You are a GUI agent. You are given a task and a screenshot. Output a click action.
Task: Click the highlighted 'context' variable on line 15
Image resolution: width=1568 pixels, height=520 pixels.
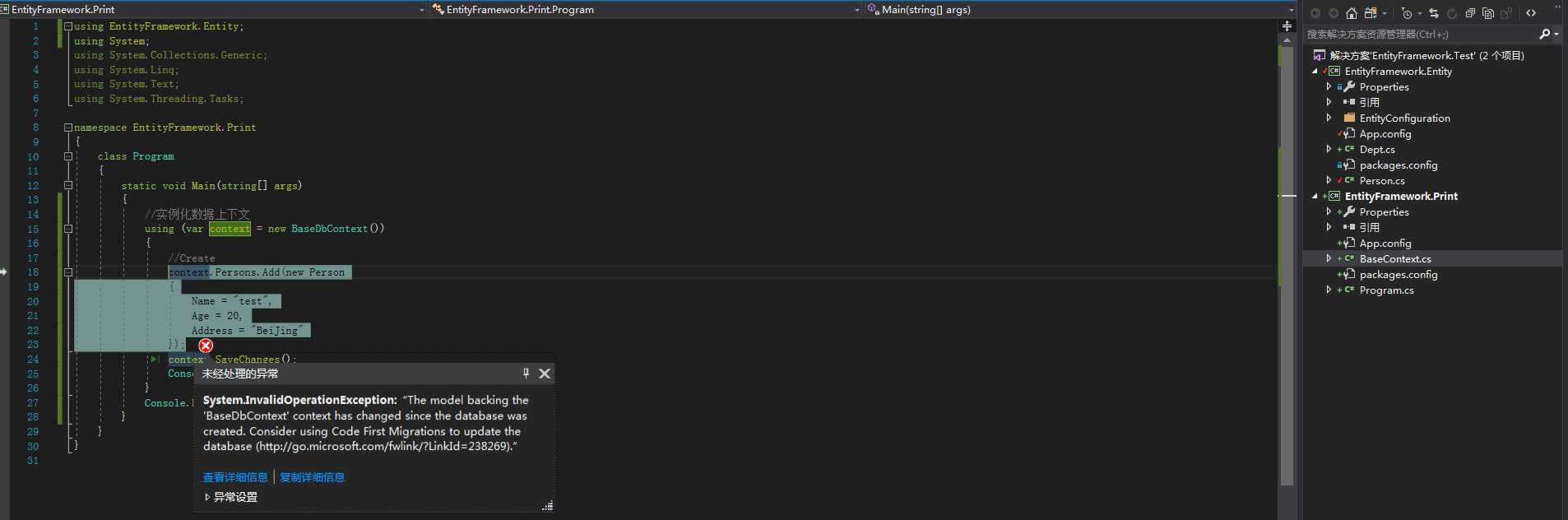click(x=230, y=229)
